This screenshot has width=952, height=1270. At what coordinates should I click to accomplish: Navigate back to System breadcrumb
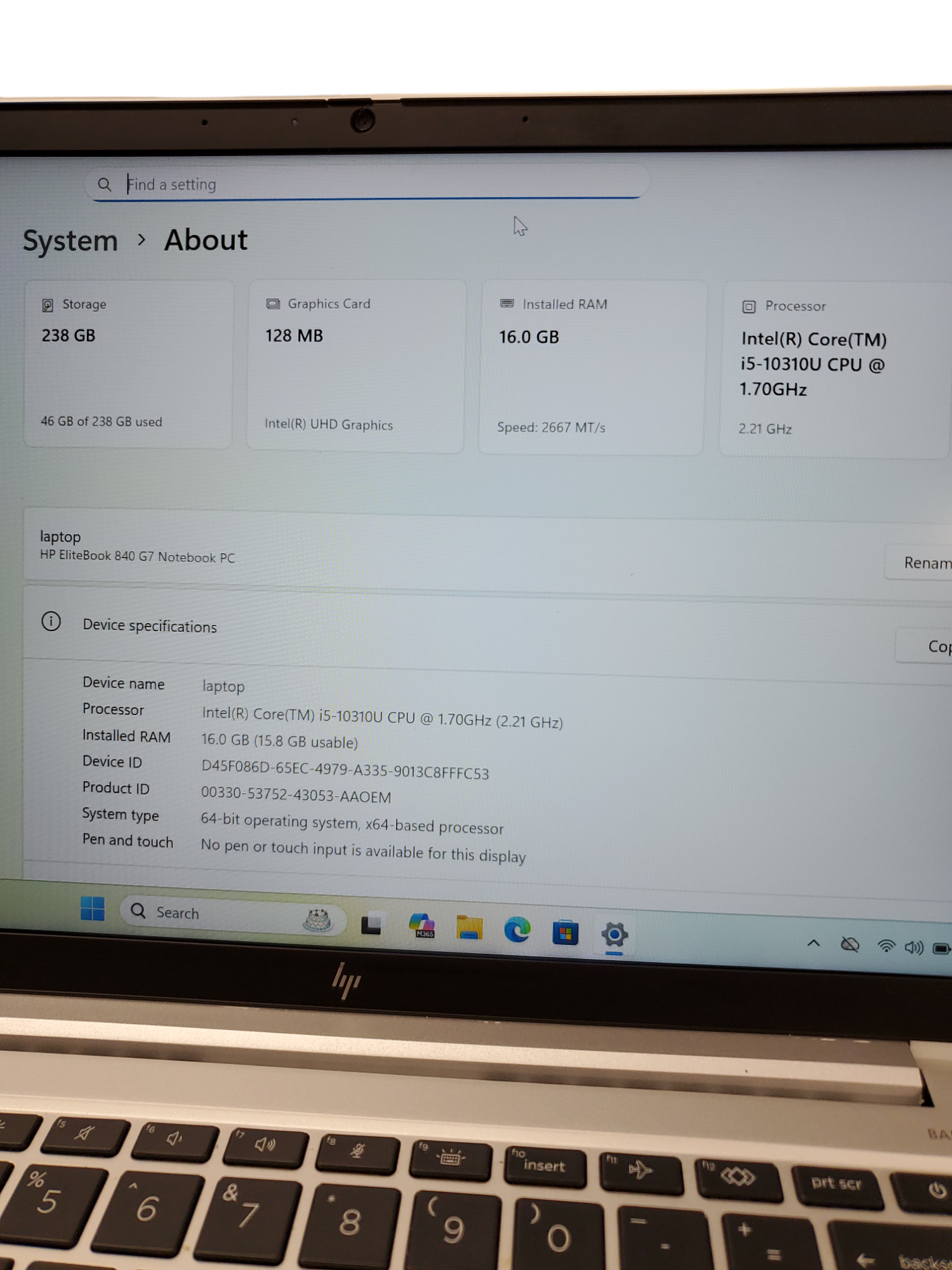70,241
